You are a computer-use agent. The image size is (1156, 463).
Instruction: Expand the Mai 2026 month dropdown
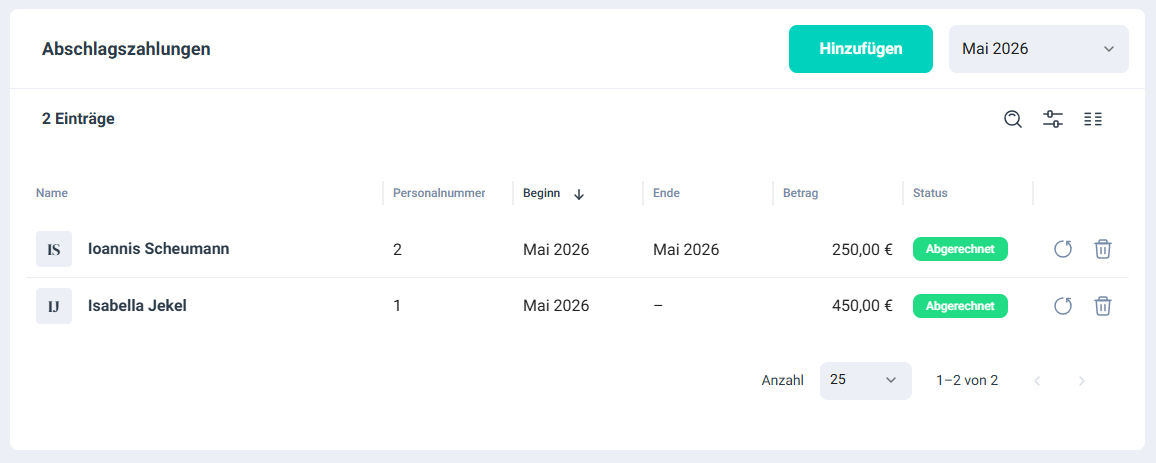pos(1038,49)
